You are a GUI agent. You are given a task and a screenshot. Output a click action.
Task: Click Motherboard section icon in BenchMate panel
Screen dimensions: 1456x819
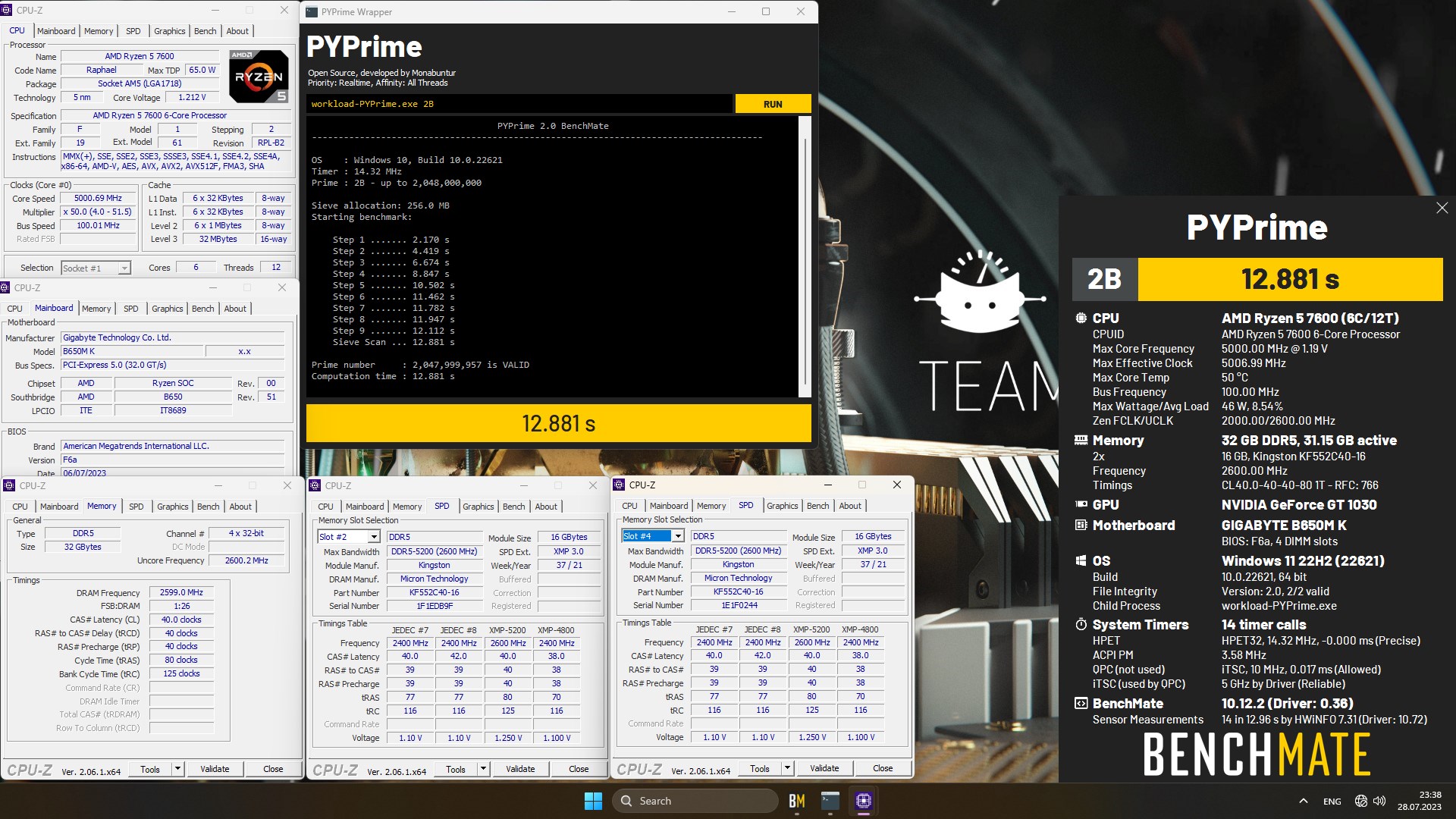click(x=1081, y=525)
